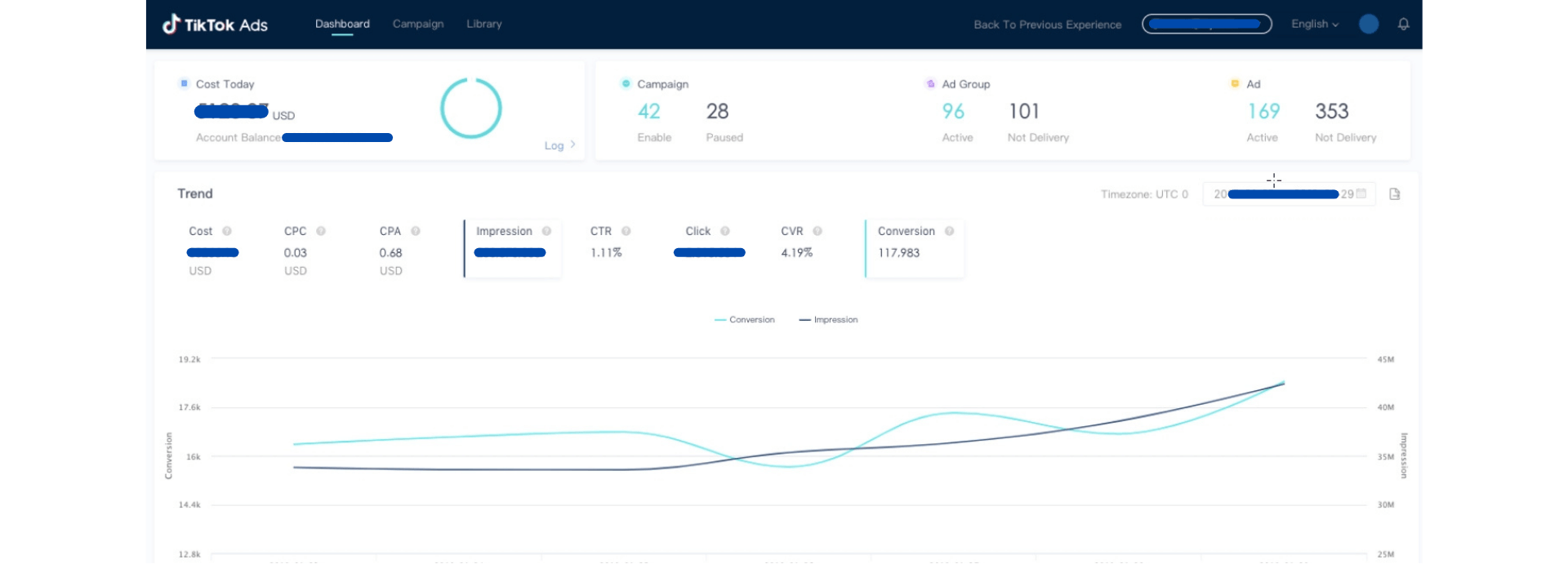
Task: Click the CPA info help icon
Action: coord(416,231)
